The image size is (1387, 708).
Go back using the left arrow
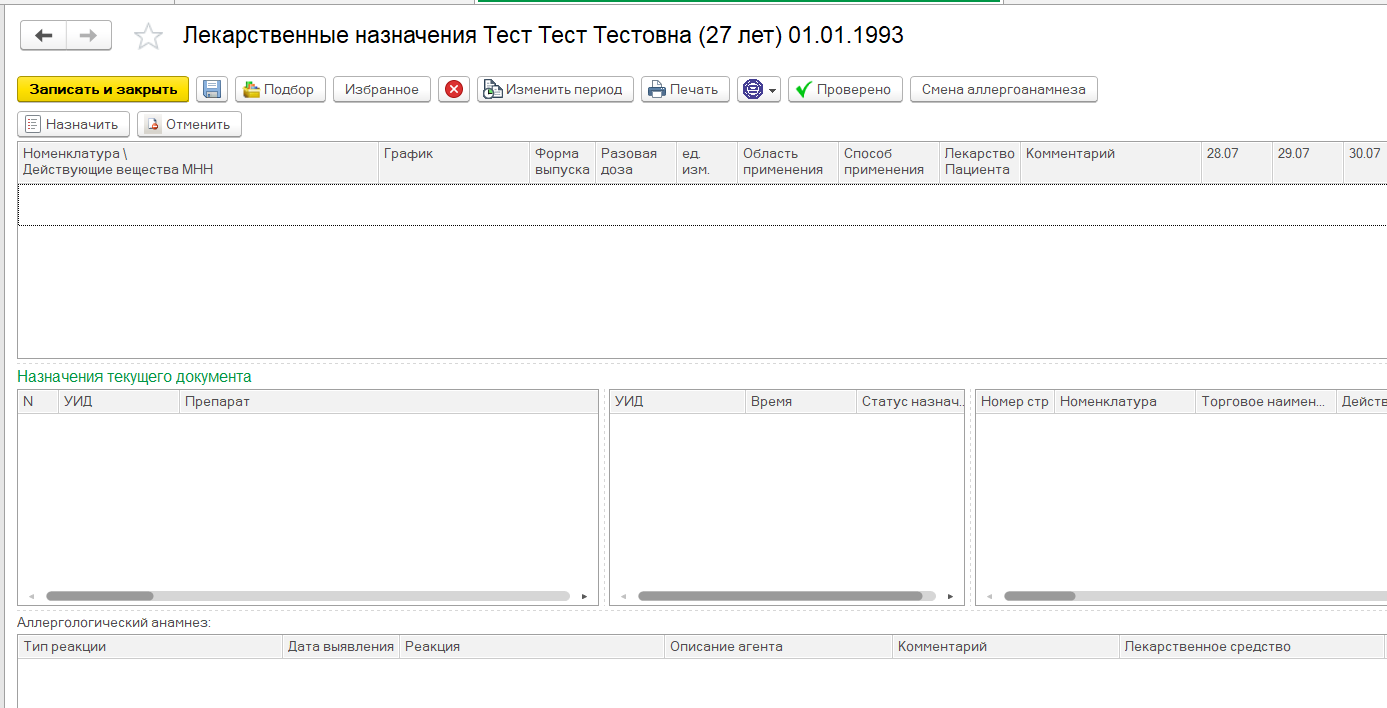coord(43,36)
